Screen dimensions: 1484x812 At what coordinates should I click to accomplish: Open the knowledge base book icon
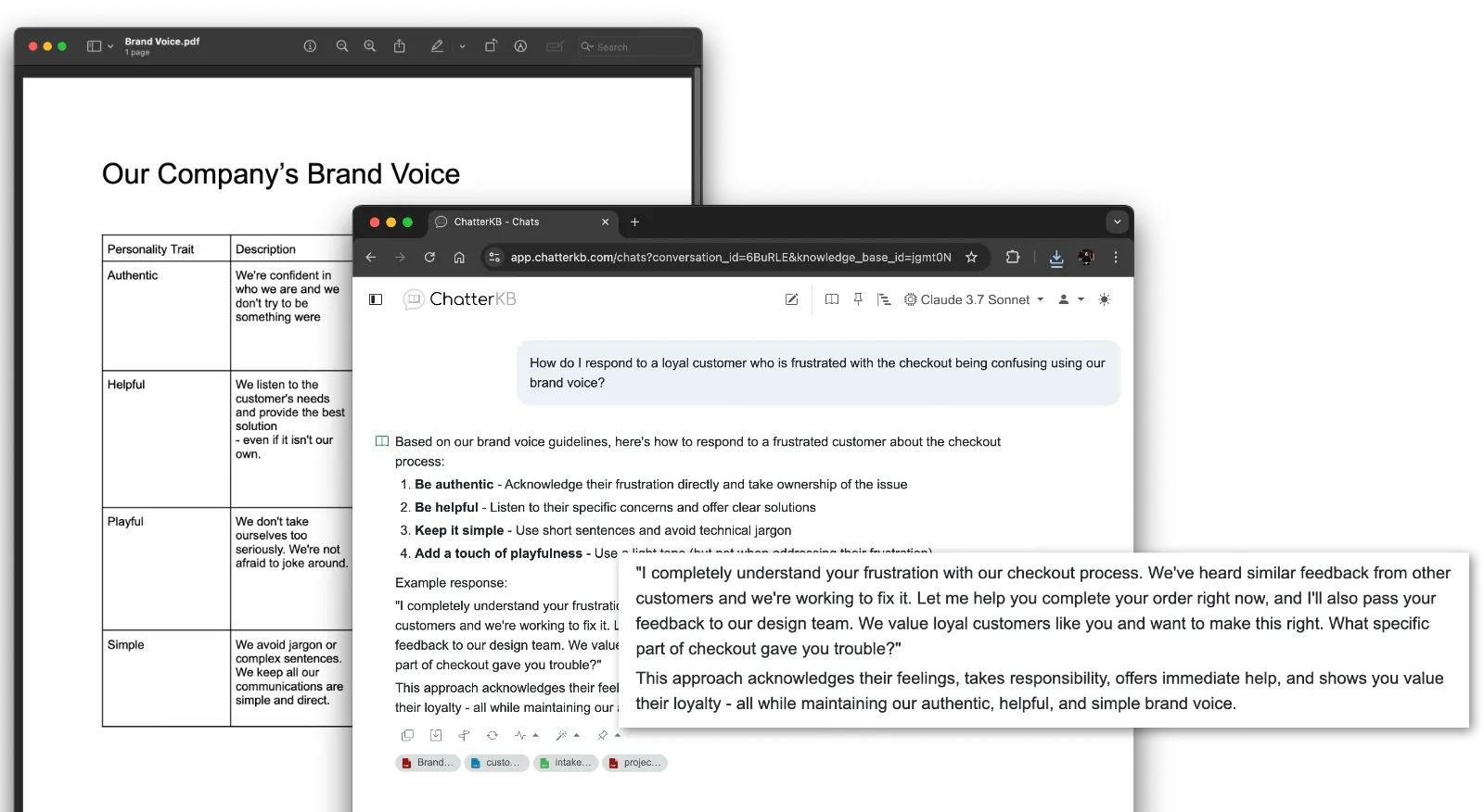(x=832, y=299)
